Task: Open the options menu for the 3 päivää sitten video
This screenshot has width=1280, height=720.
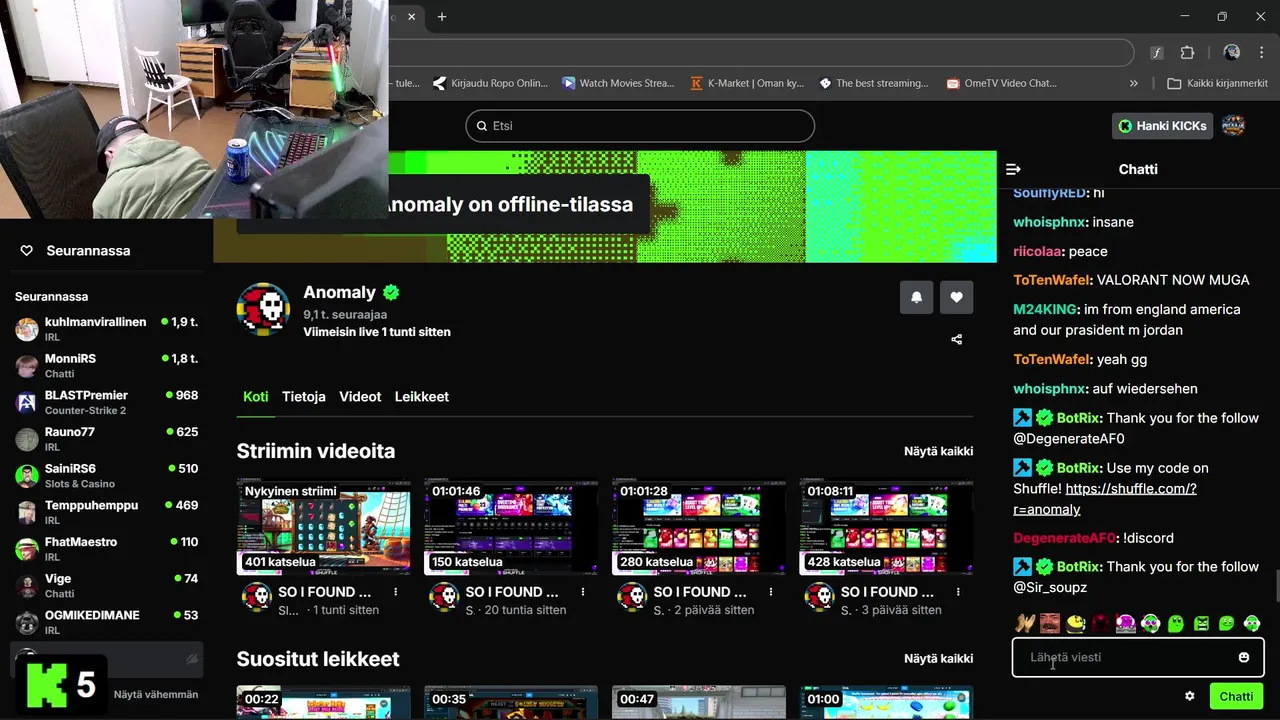Action: [x=959, y=592]
